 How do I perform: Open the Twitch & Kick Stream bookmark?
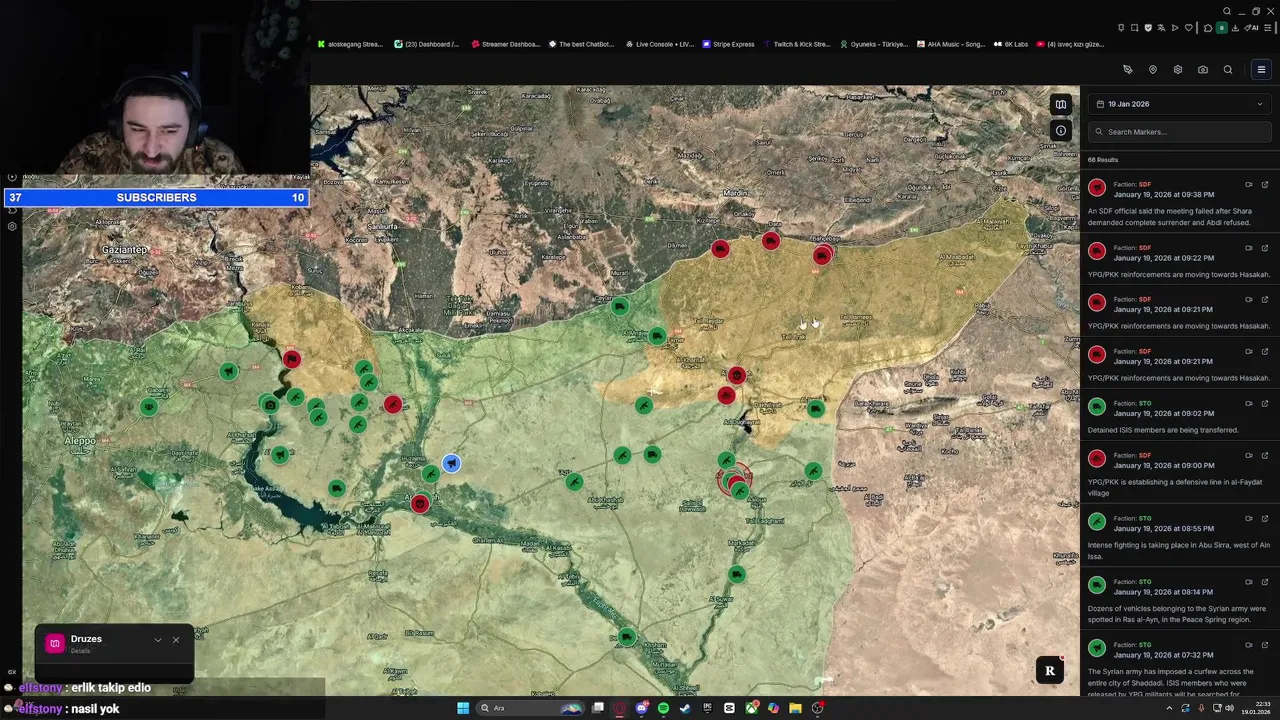pos(797,44)
